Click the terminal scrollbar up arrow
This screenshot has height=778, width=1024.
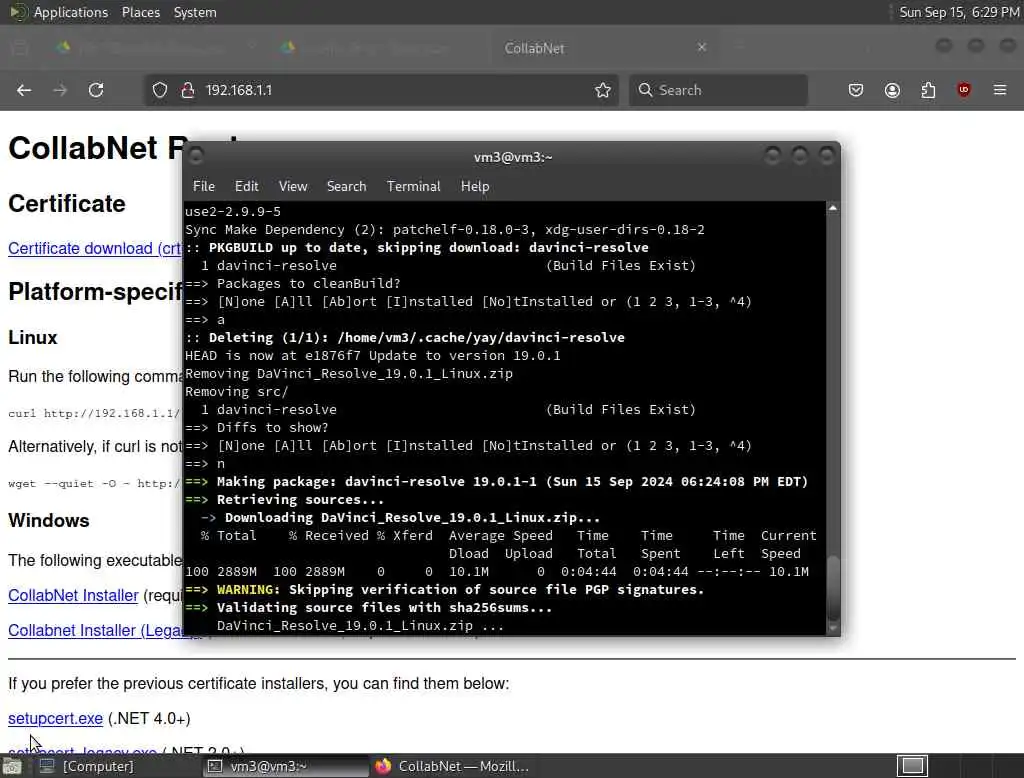pos(833,208)
